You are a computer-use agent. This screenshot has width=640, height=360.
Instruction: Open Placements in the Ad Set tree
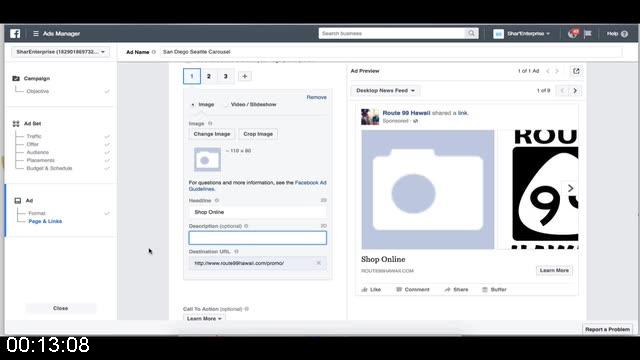tap(40, 160)
